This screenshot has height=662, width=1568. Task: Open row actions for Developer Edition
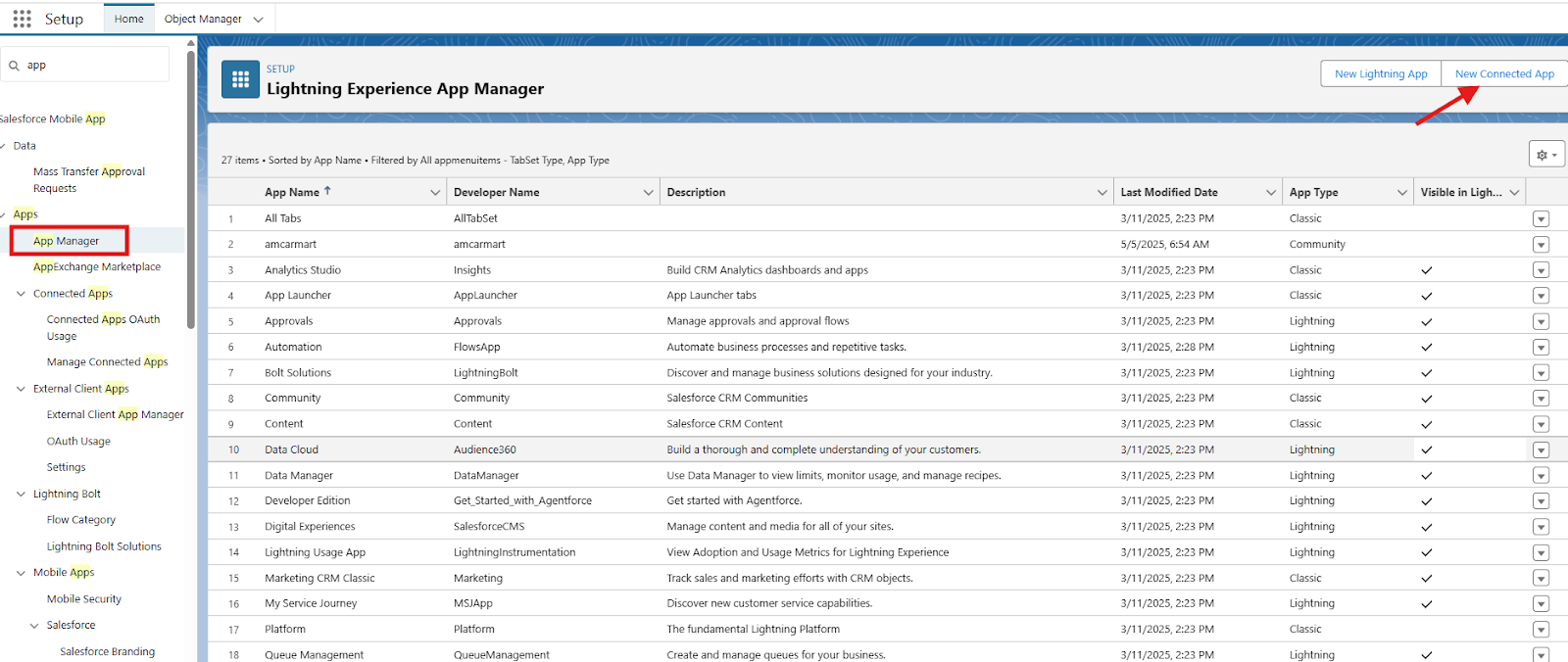pos(1541,501)
